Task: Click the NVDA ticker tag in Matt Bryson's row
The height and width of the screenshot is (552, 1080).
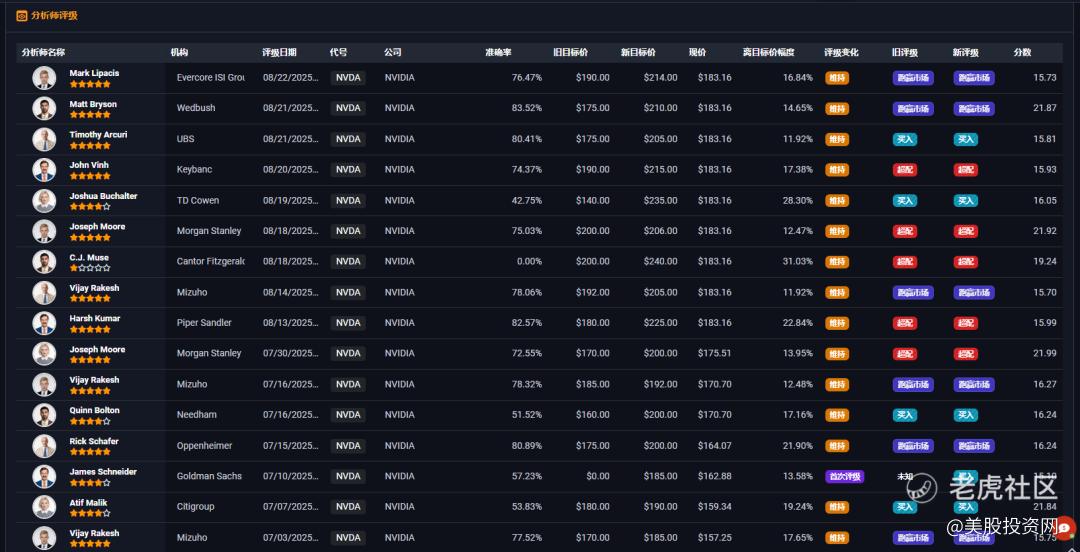Action: pyautogui.click(x=348, y=108)
